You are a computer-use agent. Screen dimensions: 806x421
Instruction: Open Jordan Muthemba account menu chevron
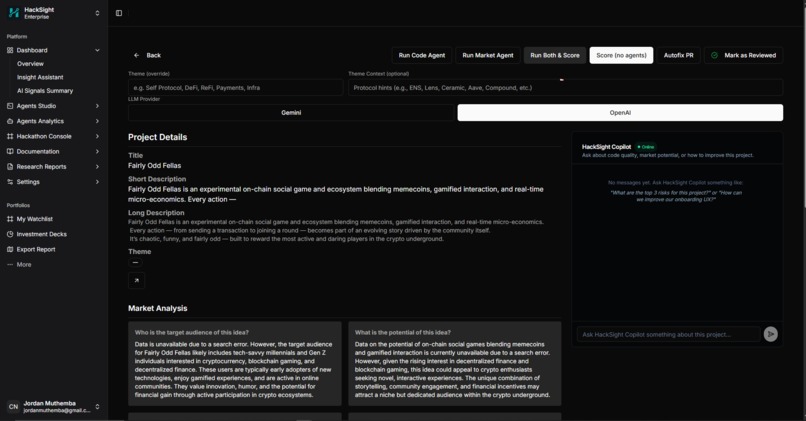click(97, 407)
